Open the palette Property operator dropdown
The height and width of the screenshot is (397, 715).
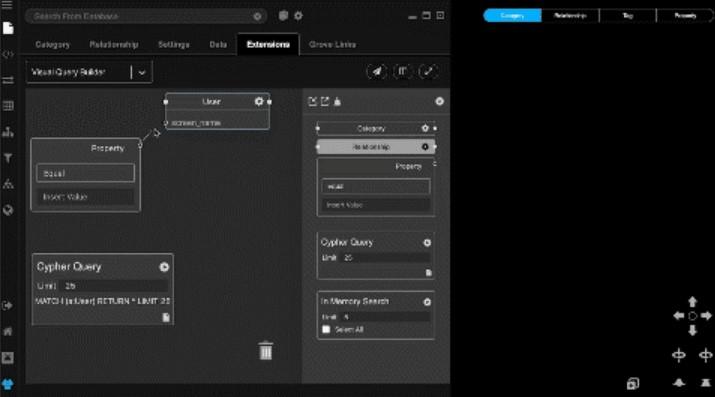pos(375,186)
